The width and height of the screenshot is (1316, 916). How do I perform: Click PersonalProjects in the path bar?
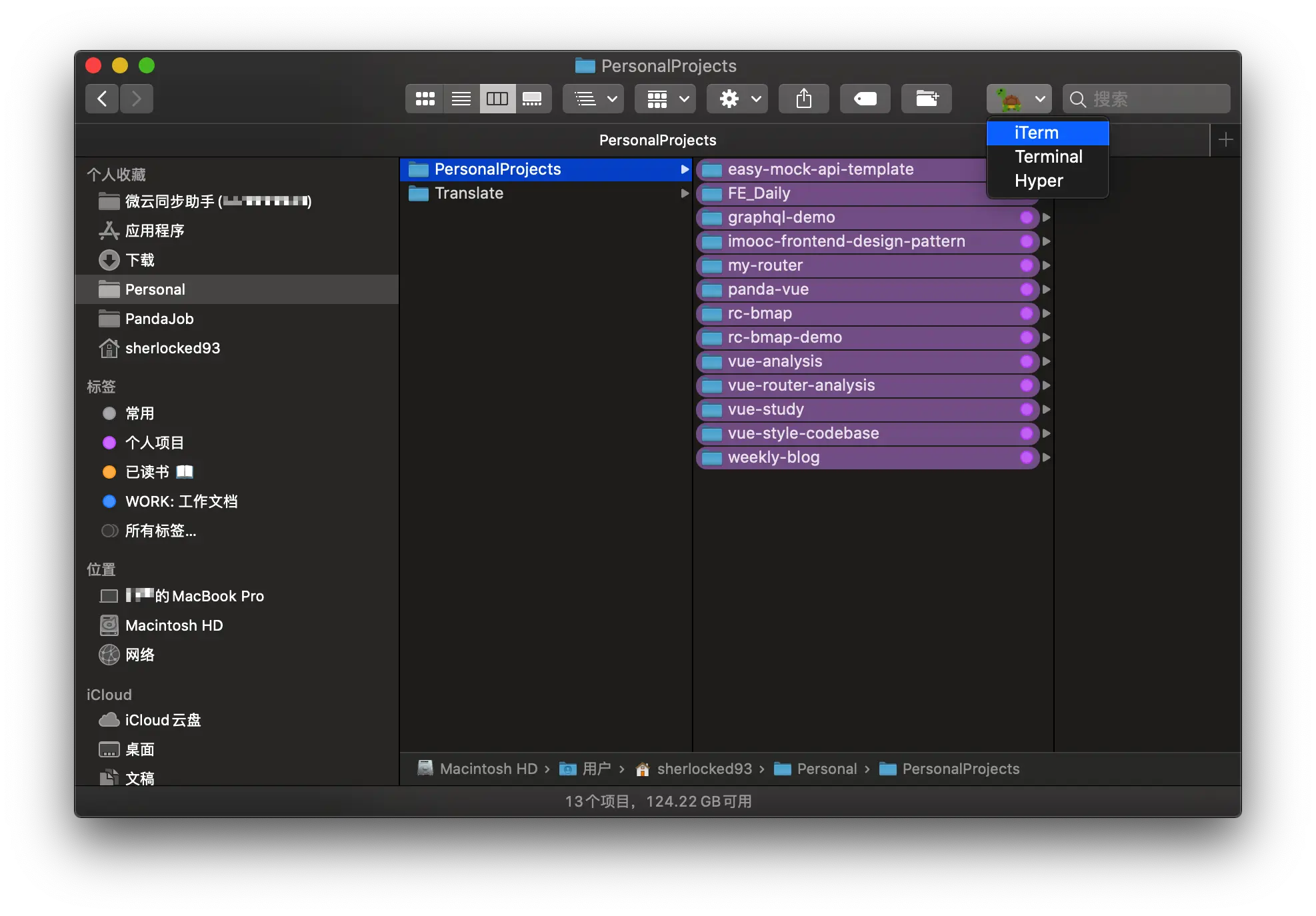coord(949,769)
